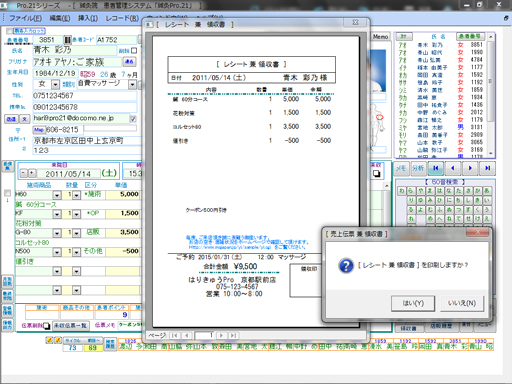Viewport: 512px width, 384px height.
Task: Toggle the checkbox left of the H60 row
Action: pos(7,193)
